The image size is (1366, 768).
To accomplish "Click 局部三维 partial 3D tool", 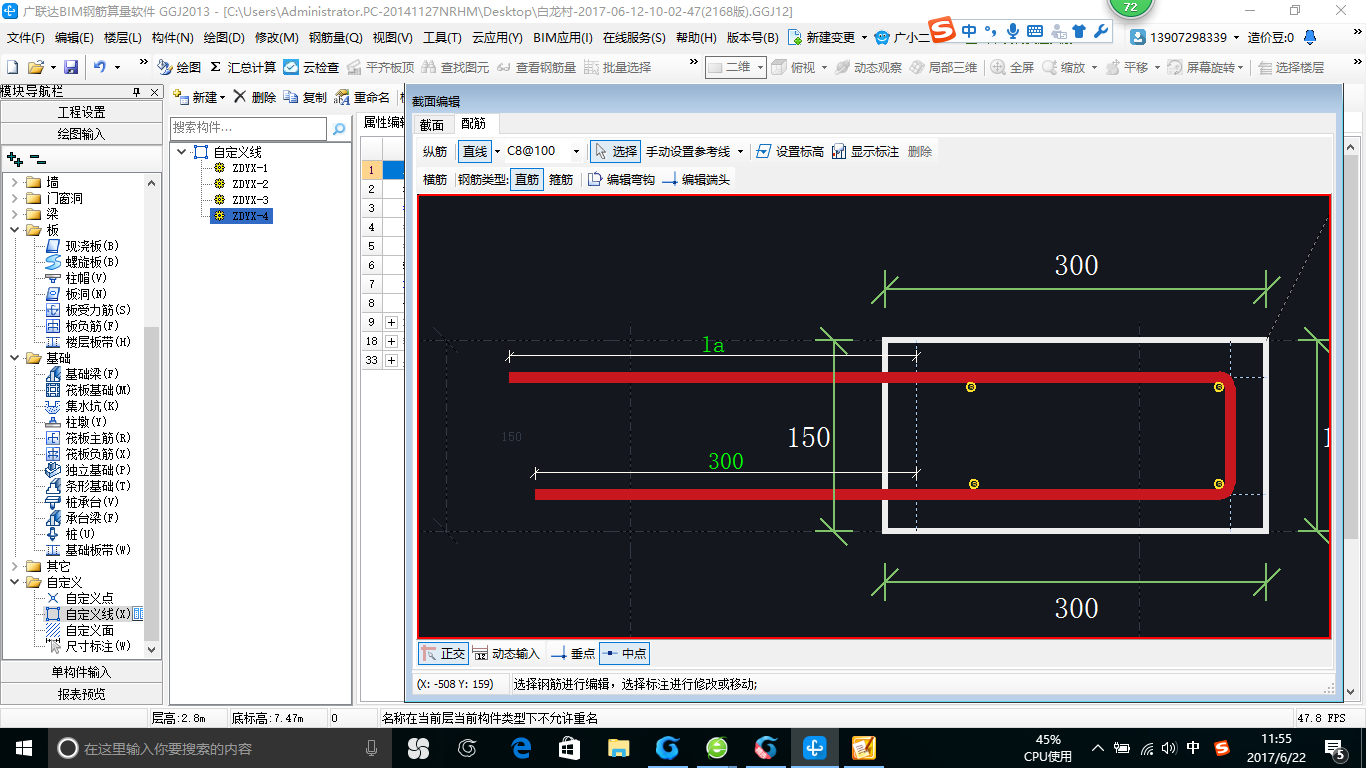I will (943, 67).
